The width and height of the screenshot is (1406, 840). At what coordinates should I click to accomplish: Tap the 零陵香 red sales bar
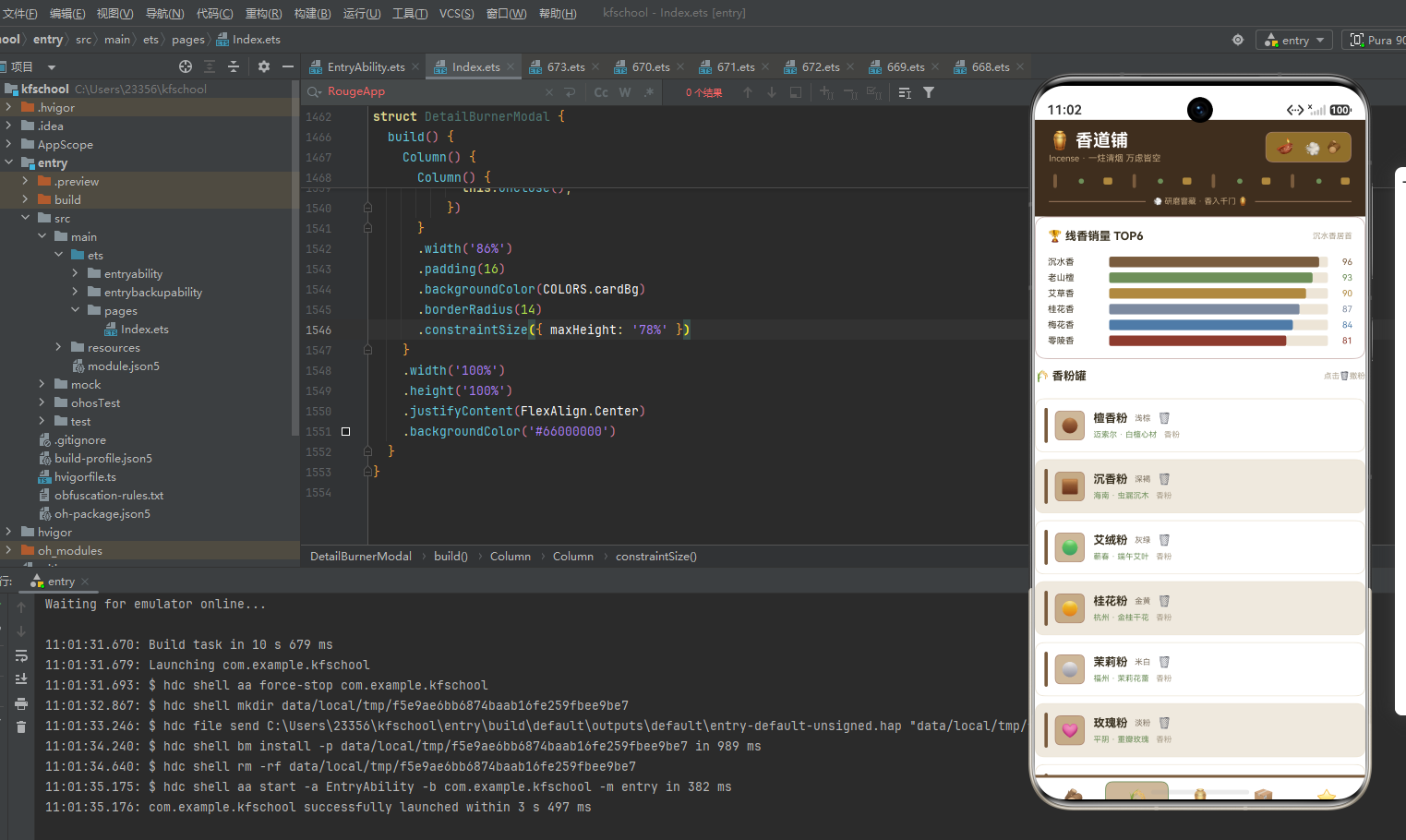tap(1197, 341)
